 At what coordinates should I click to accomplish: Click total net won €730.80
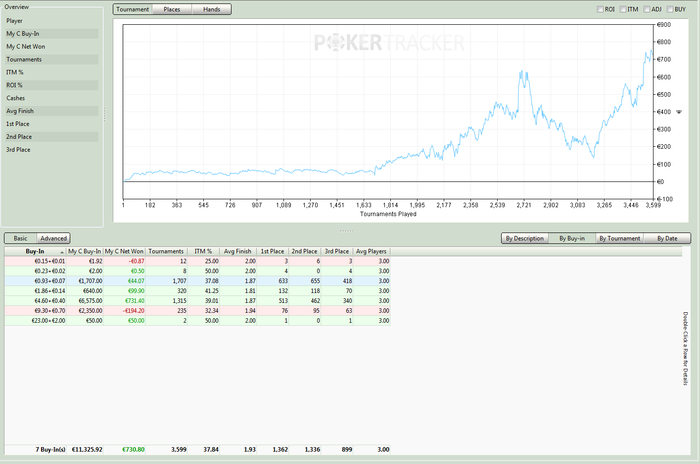coord(133,449)
